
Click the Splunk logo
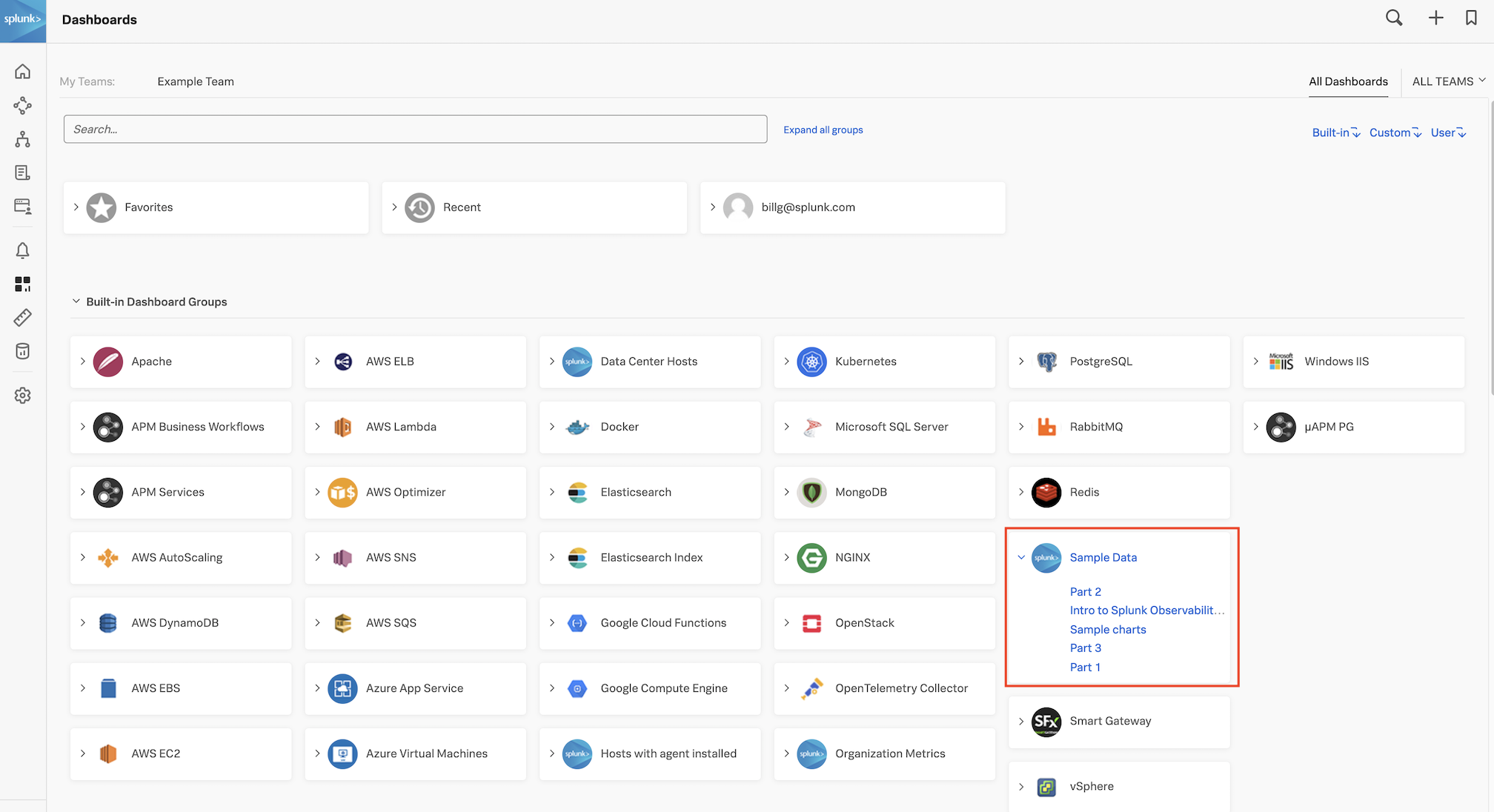[23, 20]
